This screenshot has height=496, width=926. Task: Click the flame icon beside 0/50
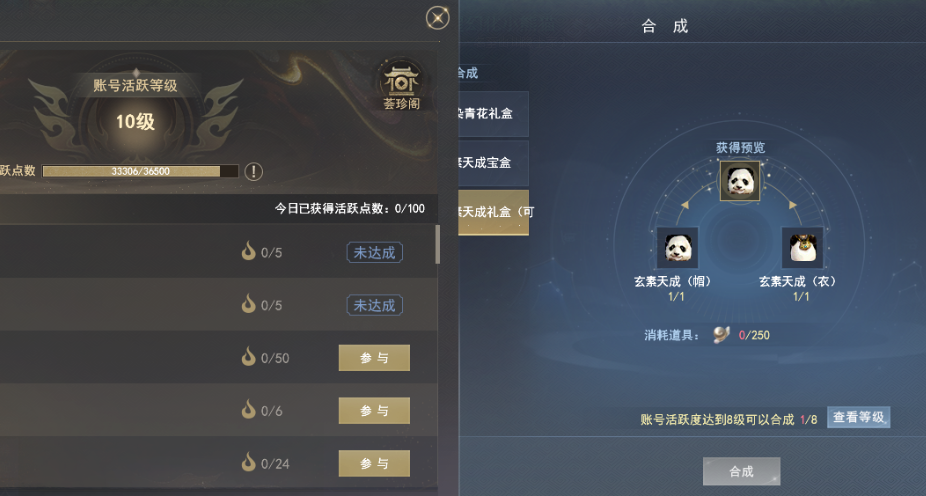(x=249, y=357)
